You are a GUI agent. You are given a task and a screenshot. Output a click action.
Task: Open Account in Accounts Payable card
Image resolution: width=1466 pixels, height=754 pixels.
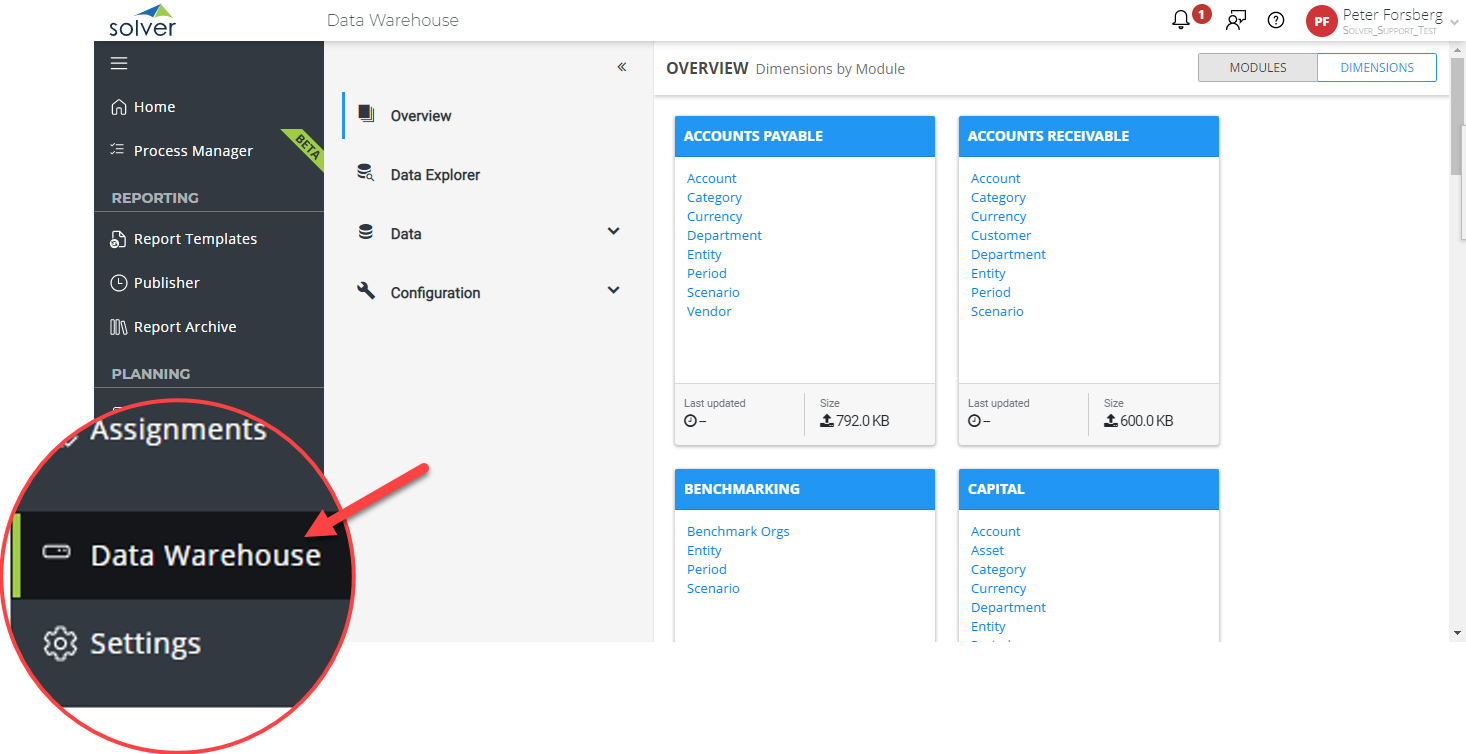click(712, 179)
